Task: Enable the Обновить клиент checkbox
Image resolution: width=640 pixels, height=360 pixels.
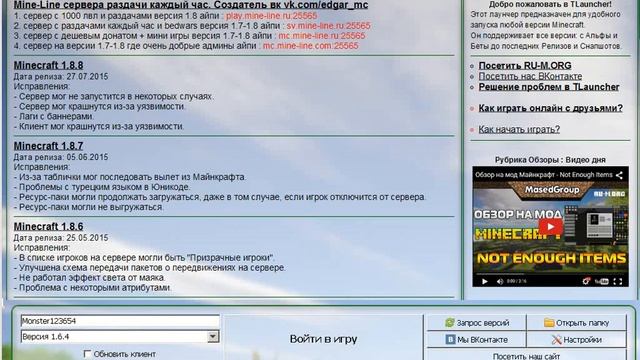Action: click(87, 353)
